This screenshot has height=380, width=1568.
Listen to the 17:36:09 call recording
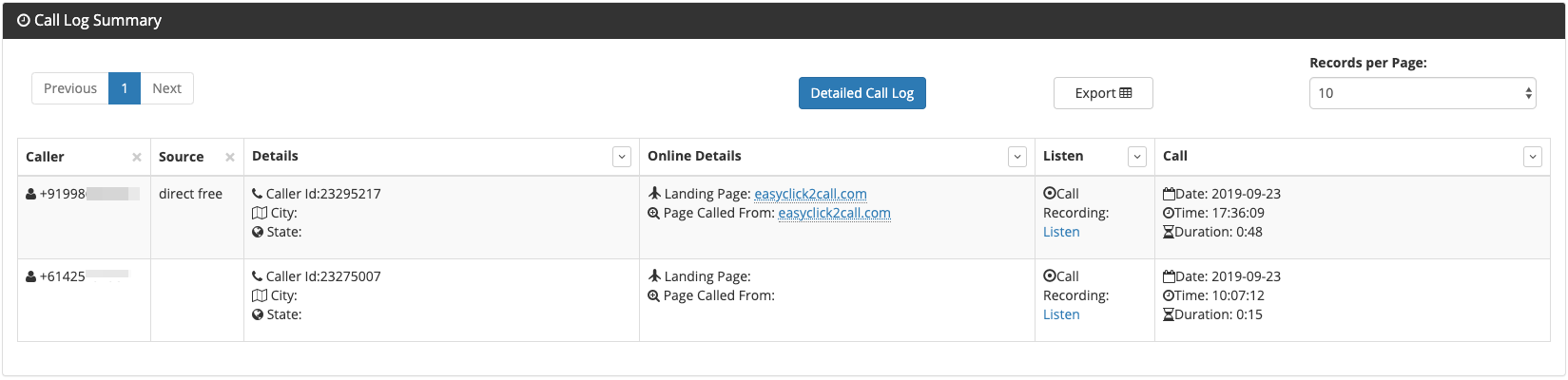coord(1061,232)
